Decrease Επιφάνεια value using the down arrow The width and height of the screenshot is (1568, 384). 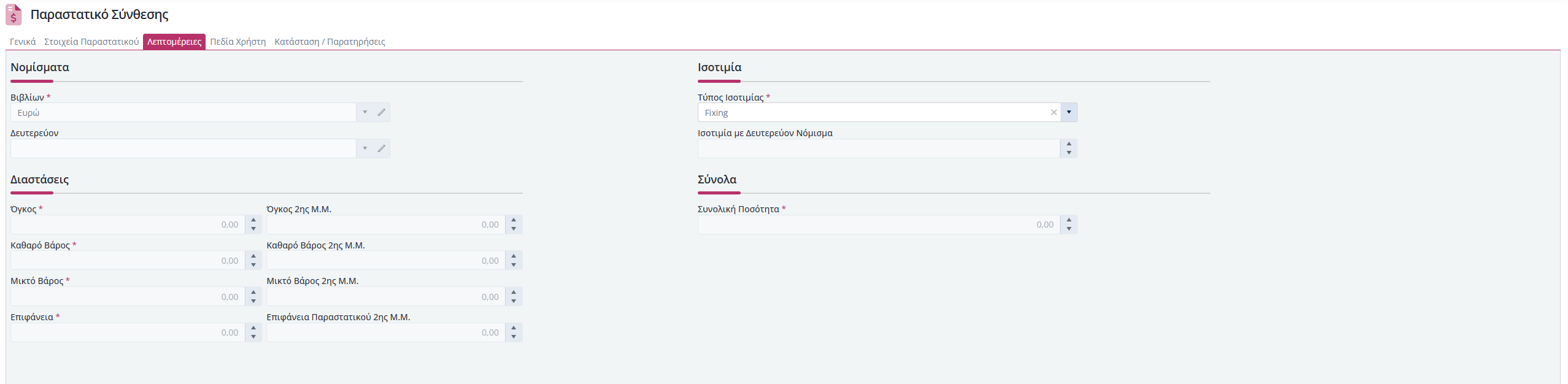pyautogui.click(x=253, y=337)
